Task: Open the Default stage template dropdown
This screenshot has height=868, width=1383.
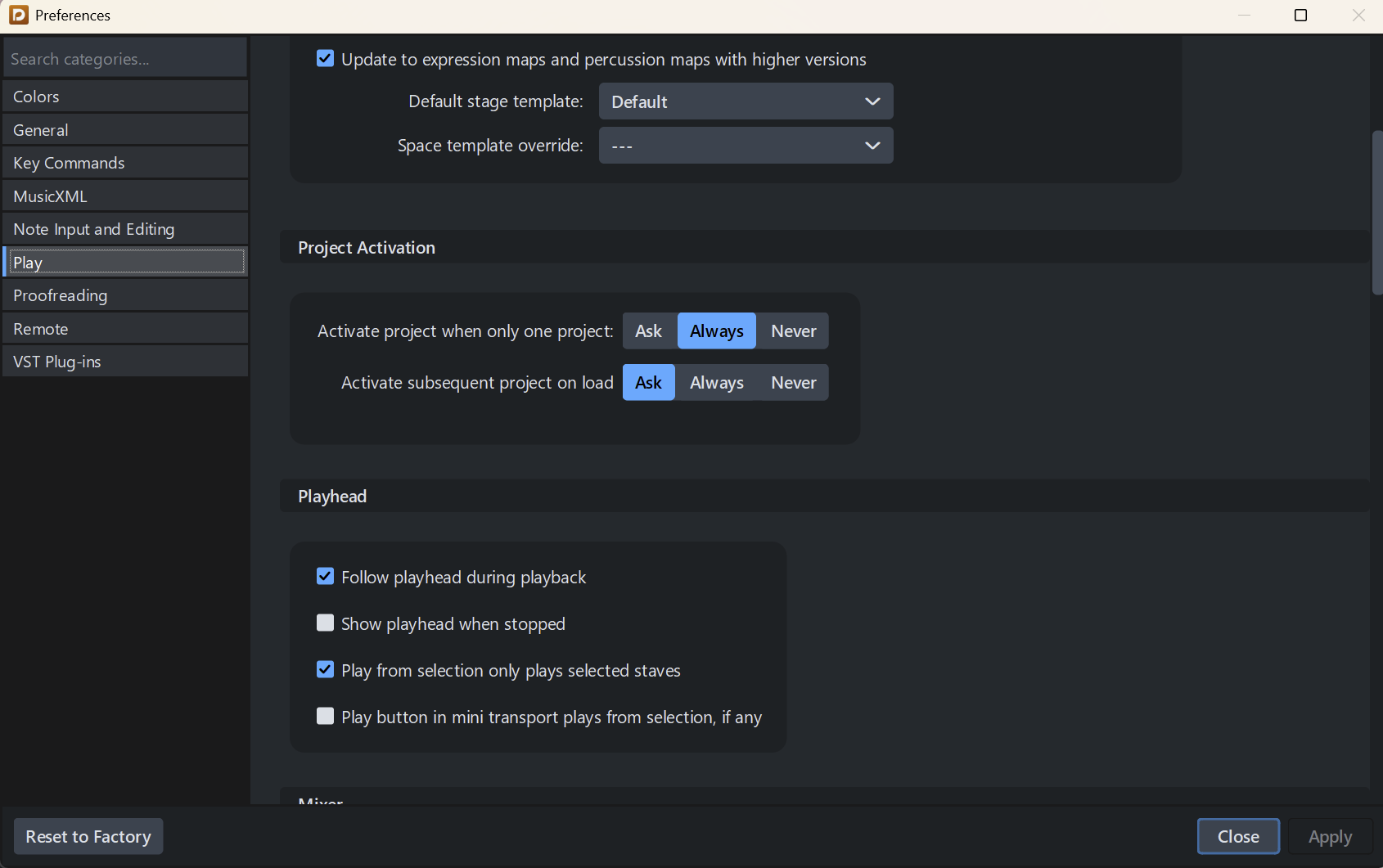Action: click(x=746, y=101)
